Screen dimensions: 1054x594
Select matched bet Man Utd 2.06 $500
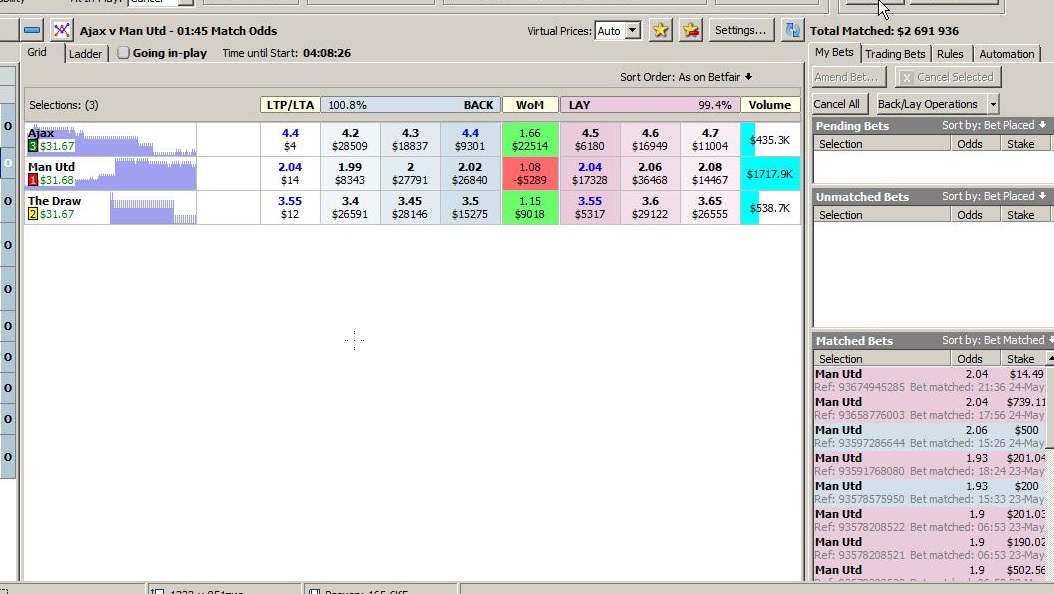pos(930,436)
